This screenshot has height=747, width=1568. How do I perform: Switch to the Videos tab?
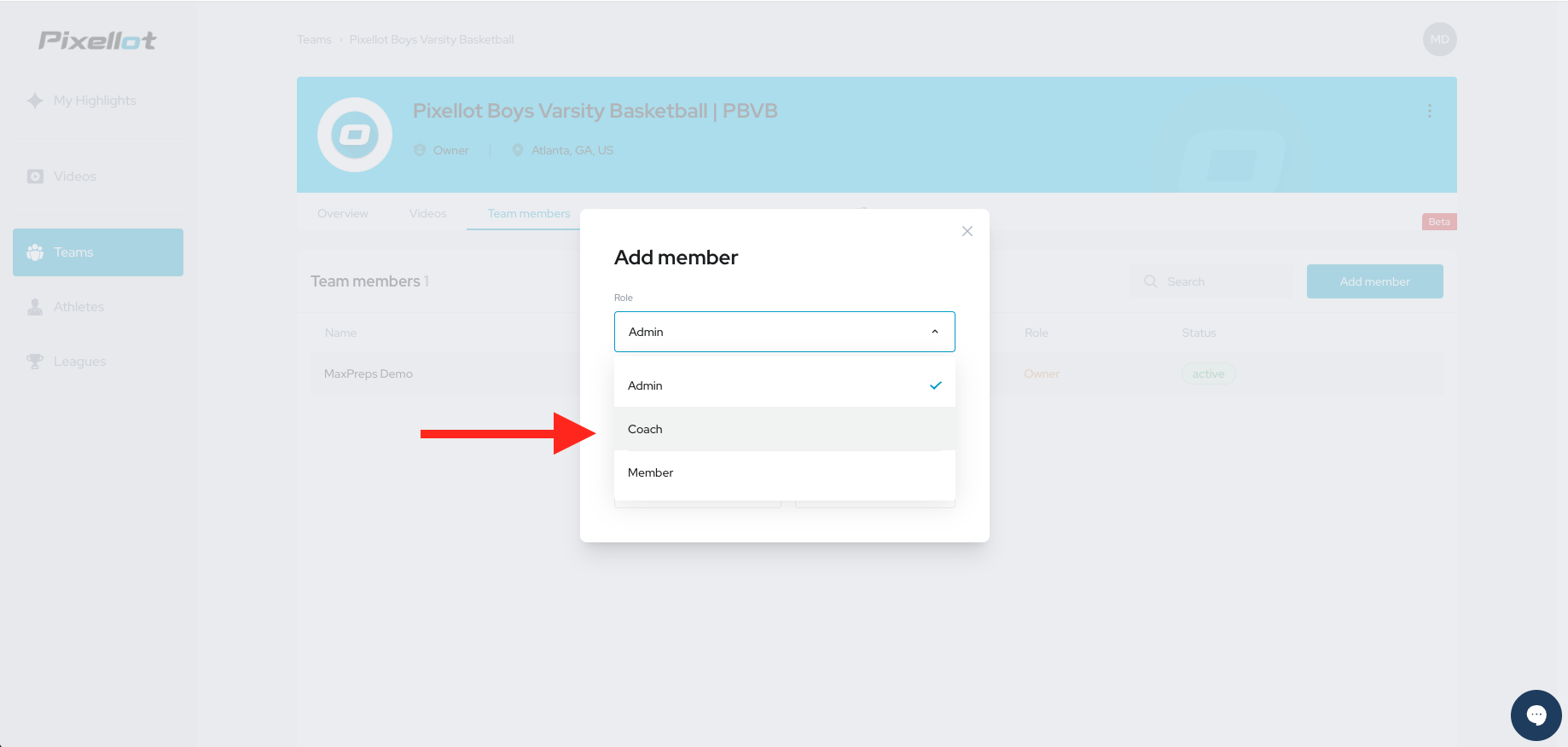428,213
